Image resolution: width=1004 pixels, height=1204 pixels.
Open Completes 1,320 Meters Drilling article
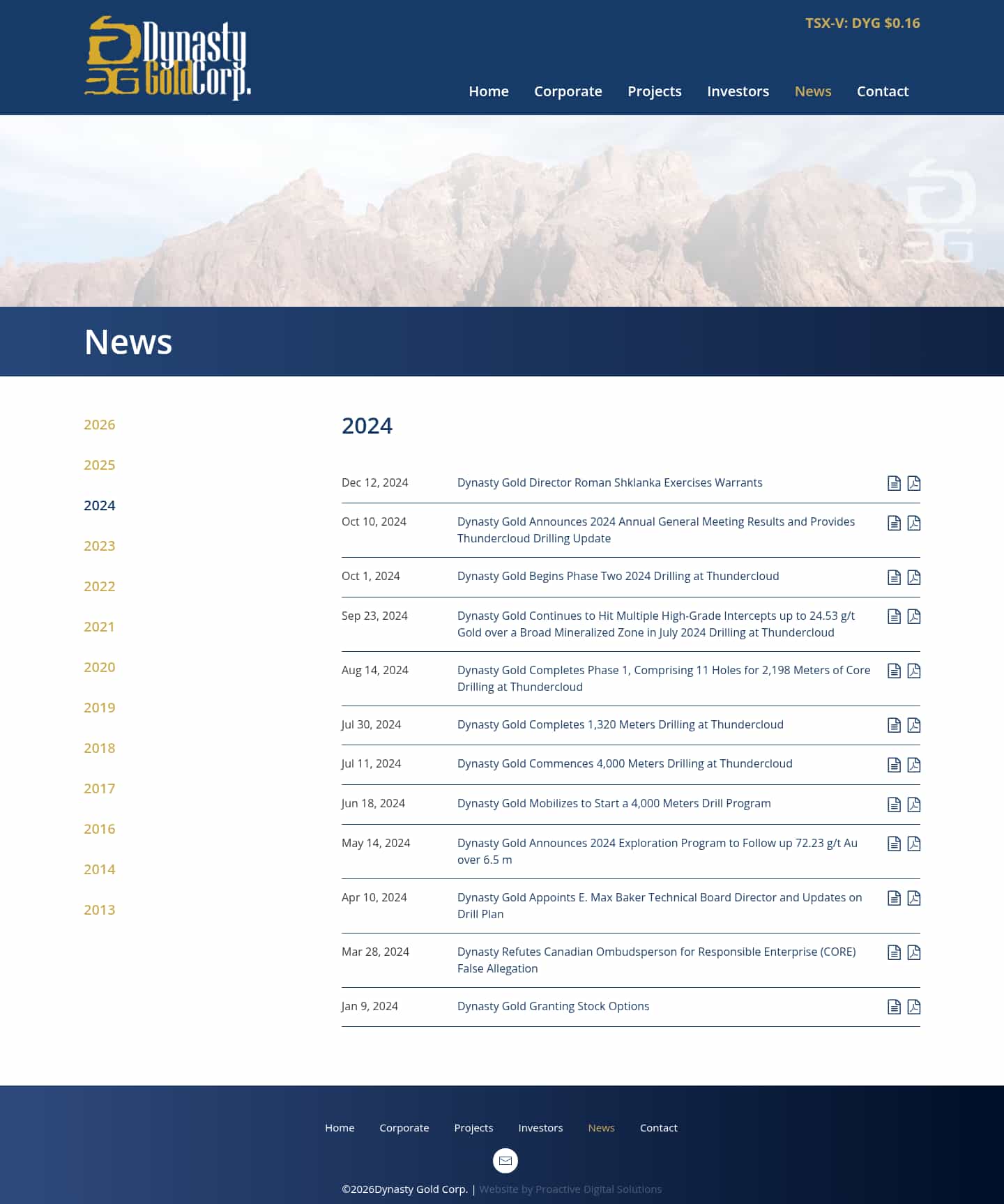tap(621, 724)
